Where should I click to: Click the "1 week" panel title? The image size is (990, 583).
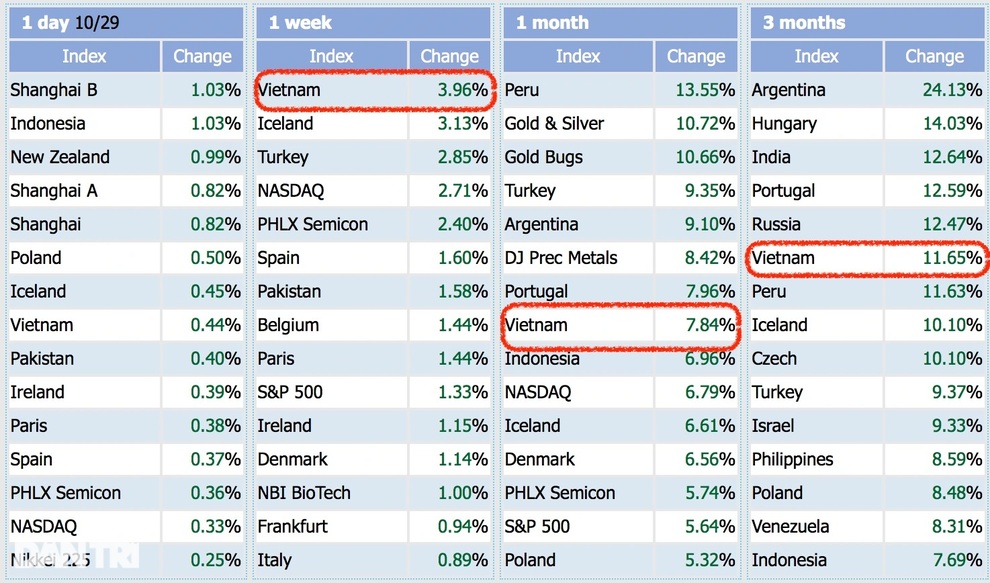(300, 23)
